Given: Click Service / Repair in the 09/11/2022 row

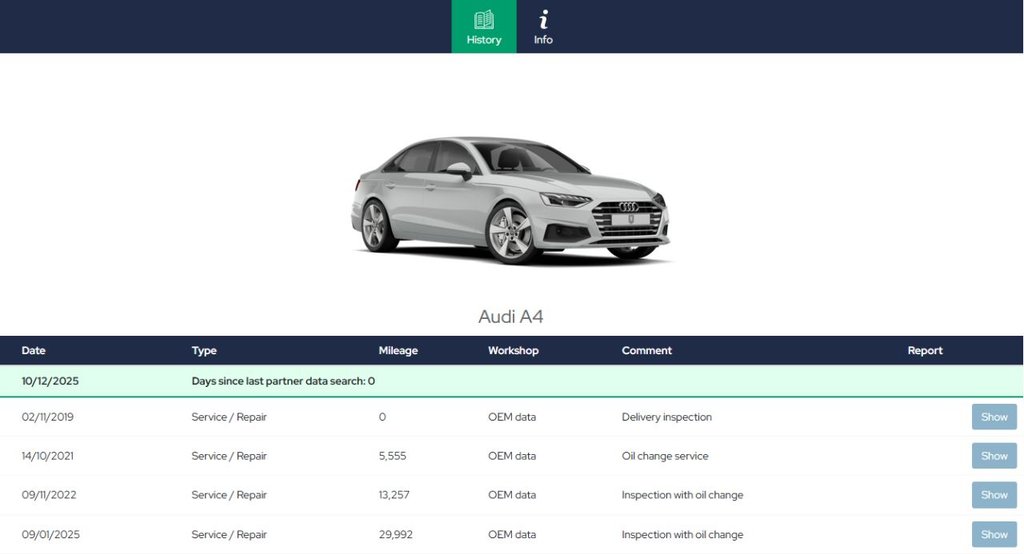Looking at the screenshot, I should coord(229,495).
